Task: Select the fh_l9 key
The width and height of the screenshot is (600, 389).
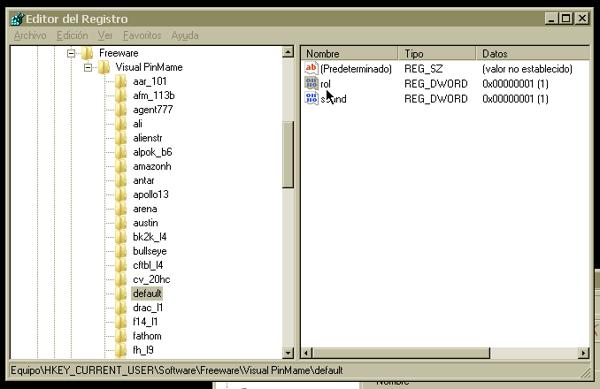Action: [143, 350]
